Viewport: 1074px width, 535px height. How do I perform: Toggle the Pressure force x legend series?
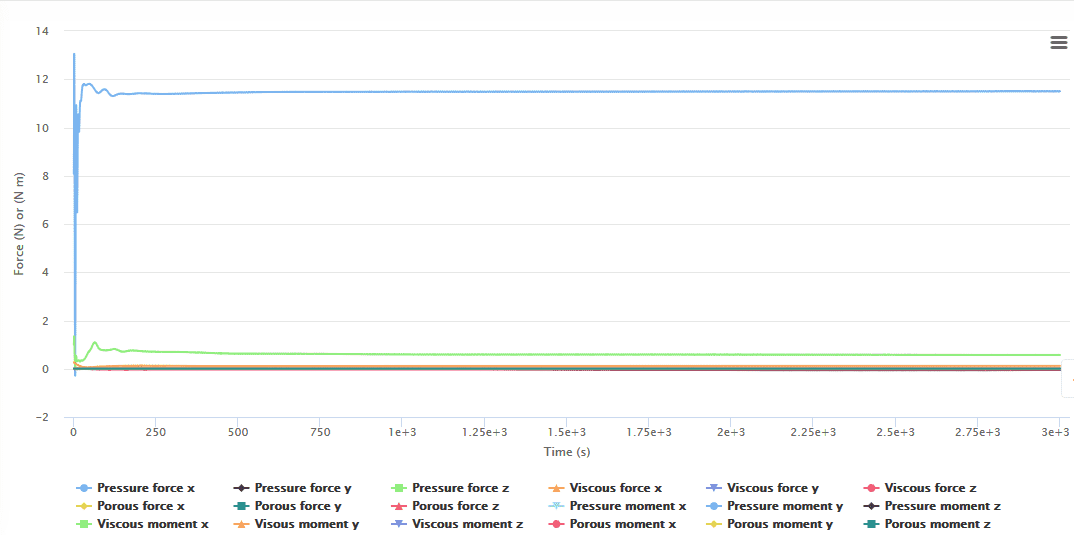tap(135, 488)
